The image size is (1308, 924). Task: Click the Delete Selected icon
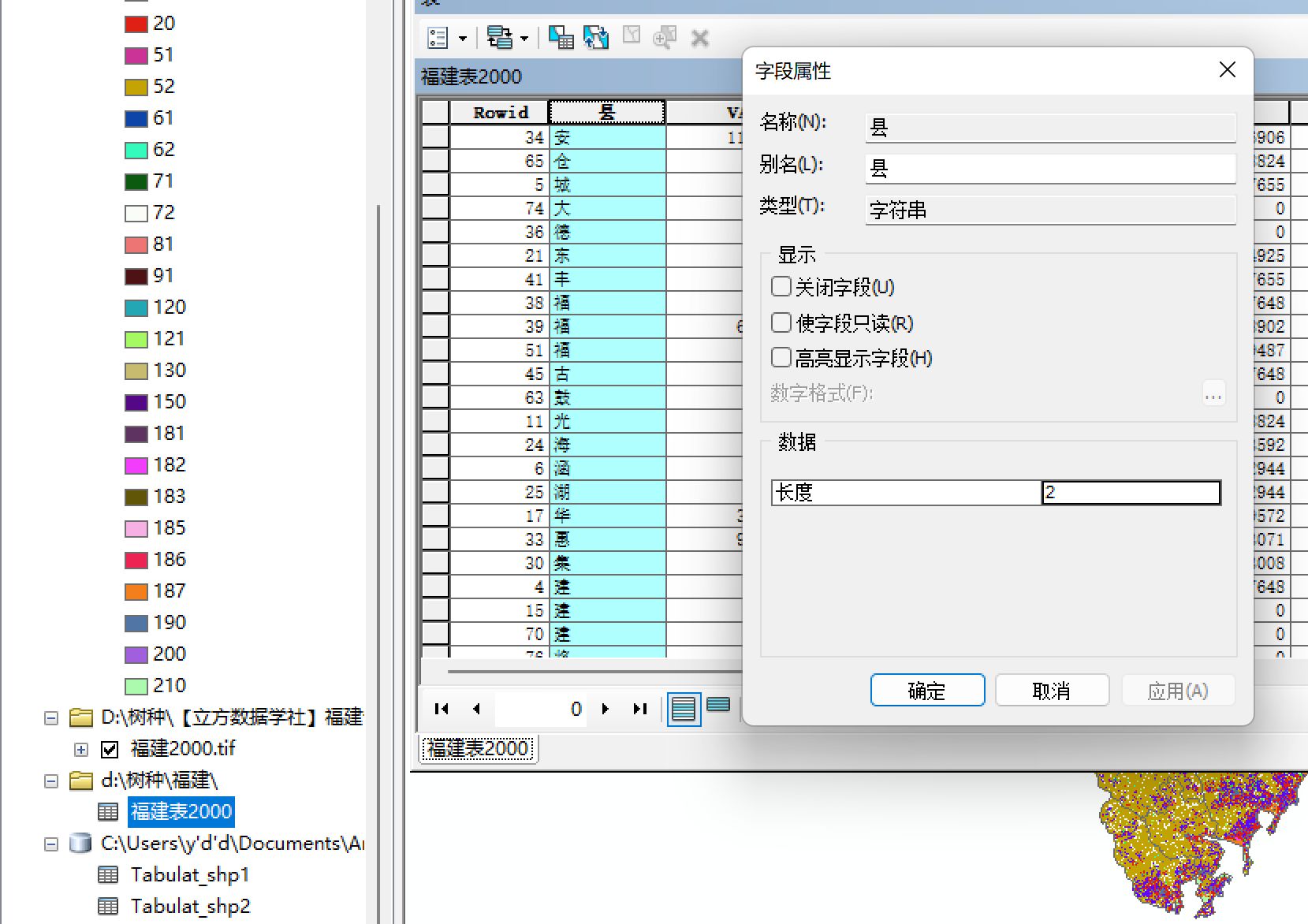pos(699,38)
